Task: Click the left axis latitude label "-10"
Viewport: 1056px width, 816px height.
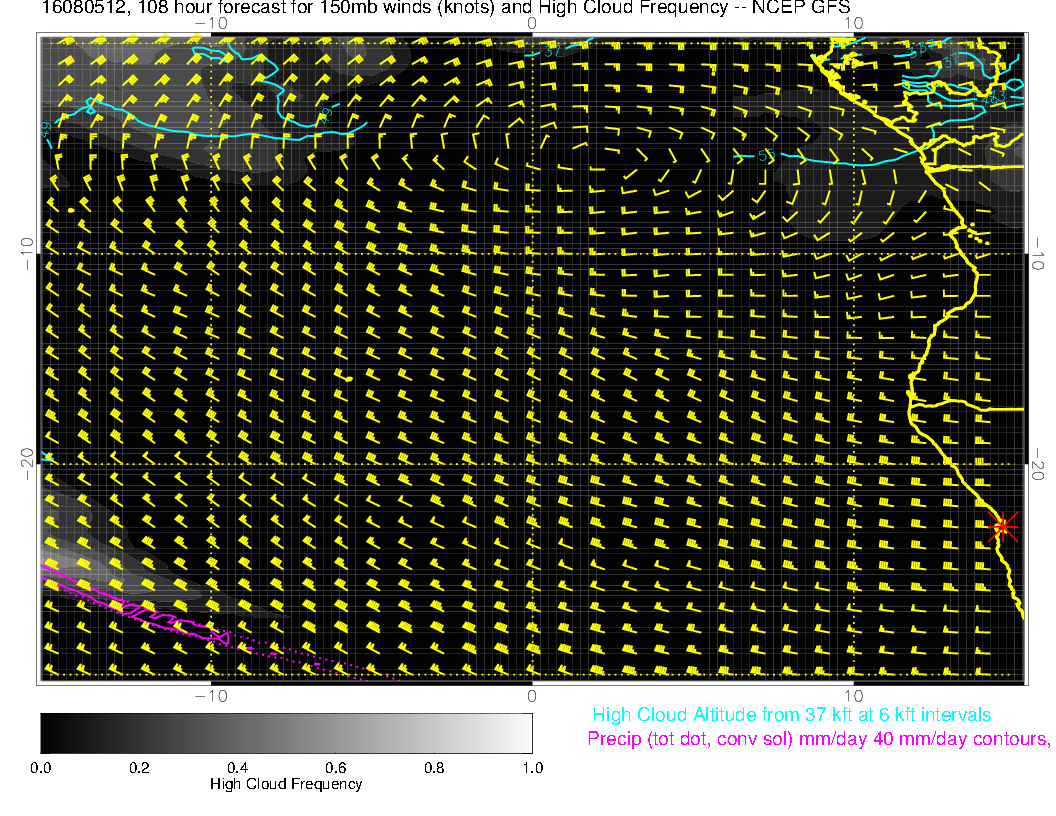Action: (27, 252)
